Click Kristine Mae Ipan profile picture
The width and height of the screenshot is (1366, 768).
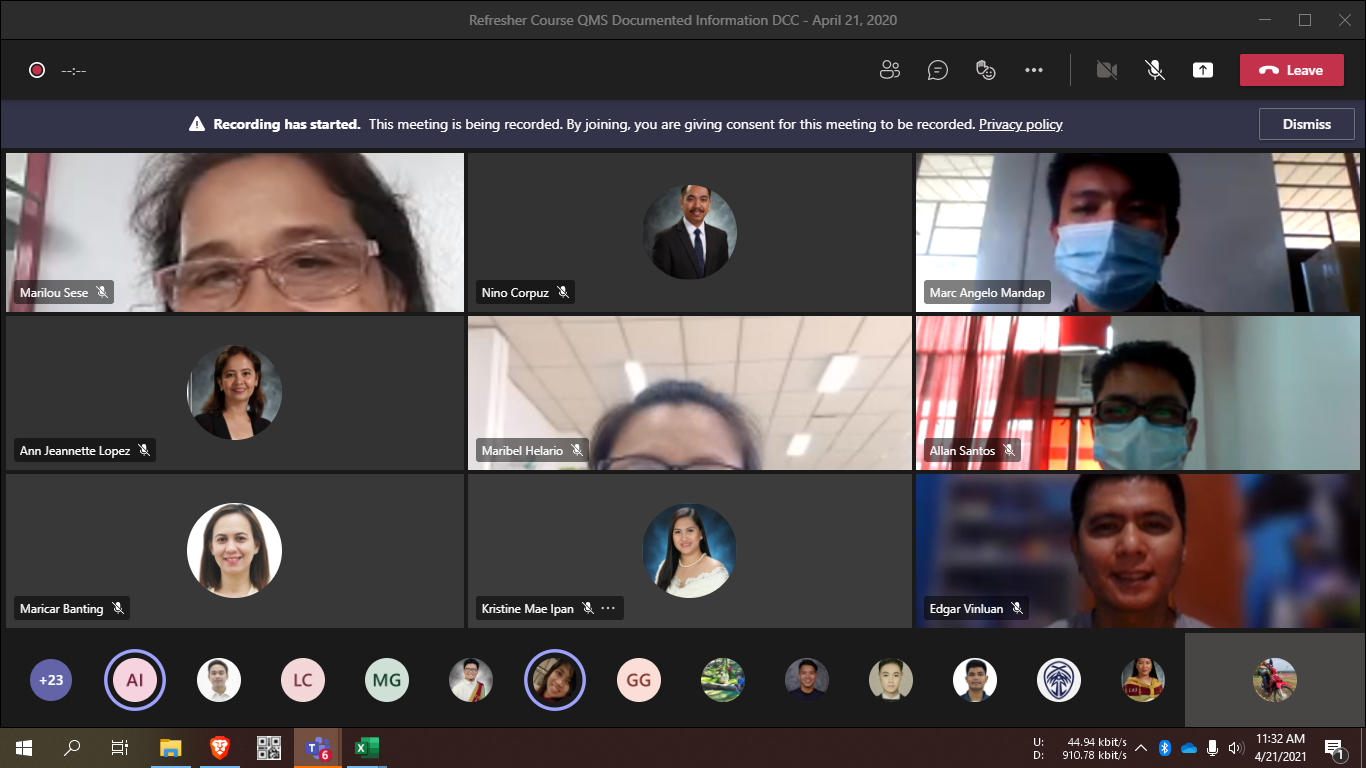click(x=690, y=550)
